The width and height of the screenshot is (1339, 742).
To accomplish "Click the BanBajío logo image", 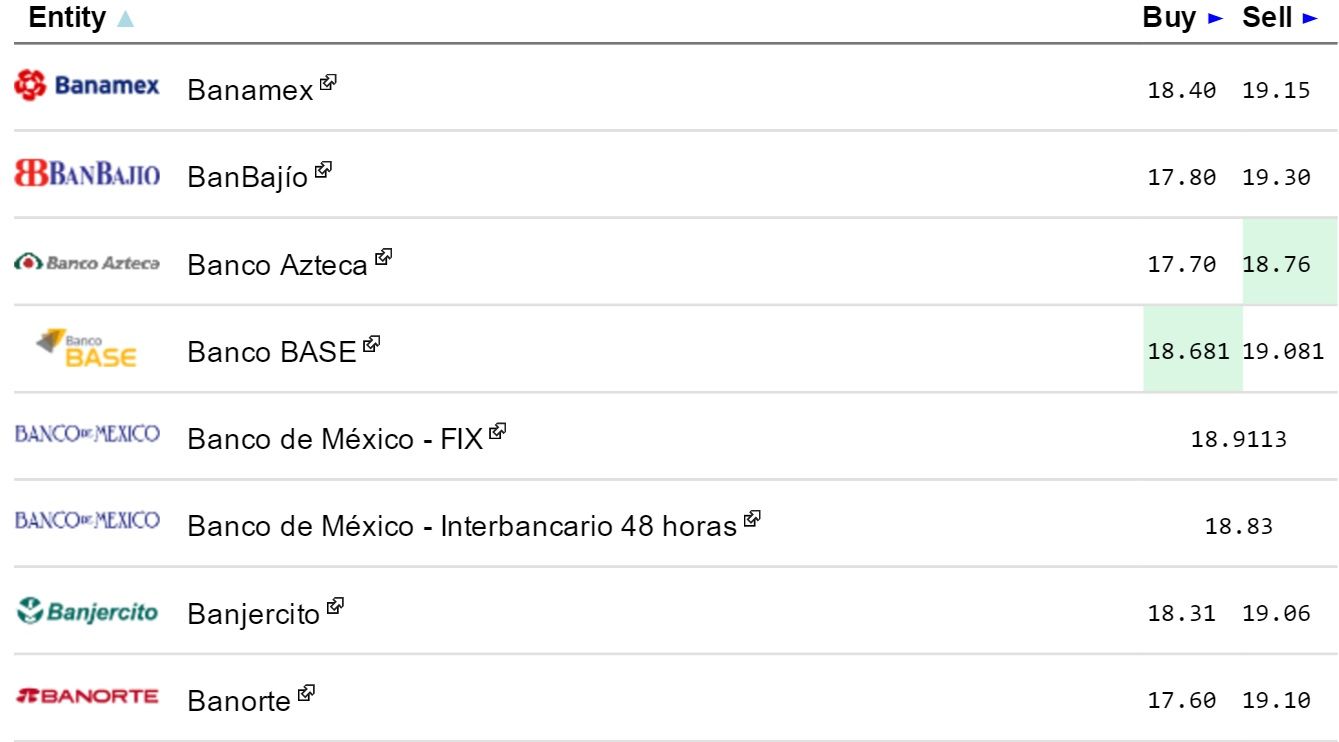I will pos(87,175).
